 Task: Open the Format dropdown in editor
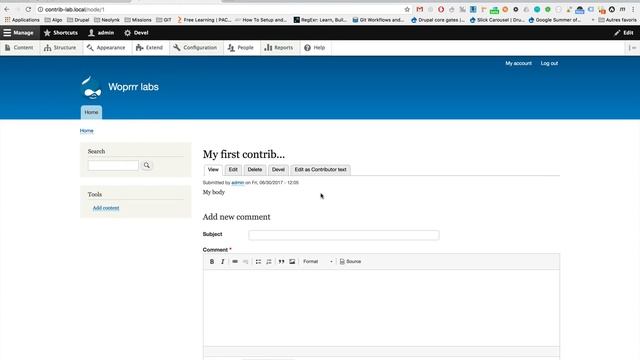click(318, 262)
